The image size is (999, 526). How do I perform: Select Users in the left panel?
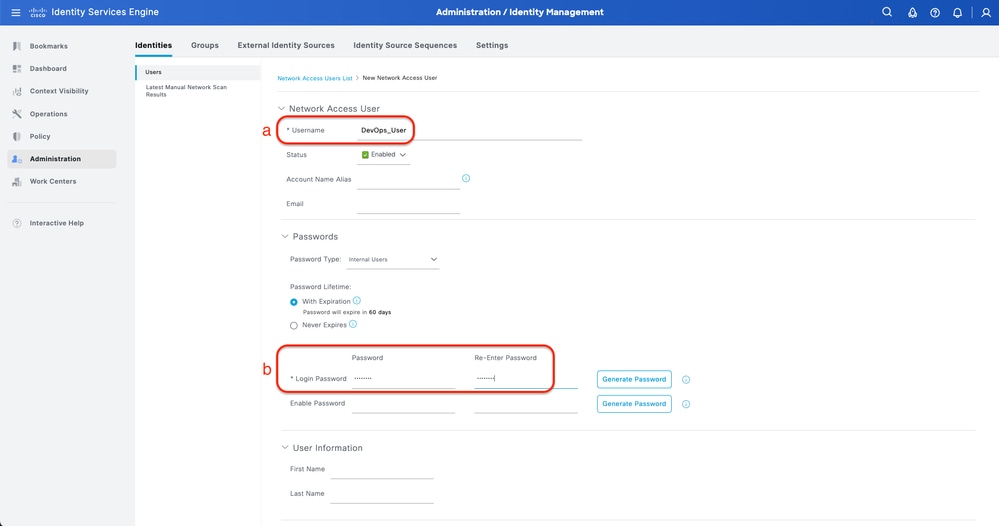click(x=198, y=72)
